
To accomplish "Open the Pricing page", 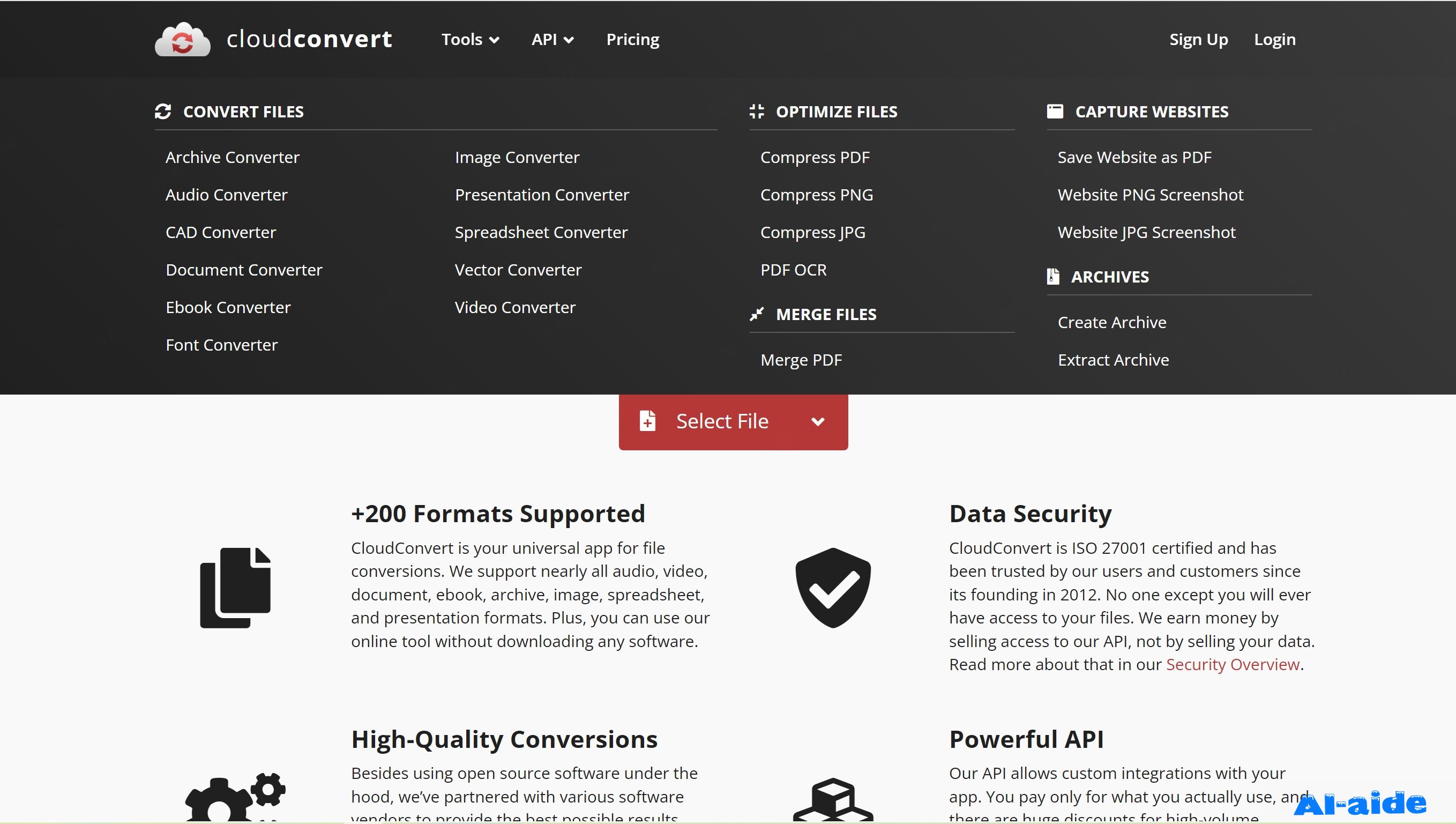I will 633,40.
